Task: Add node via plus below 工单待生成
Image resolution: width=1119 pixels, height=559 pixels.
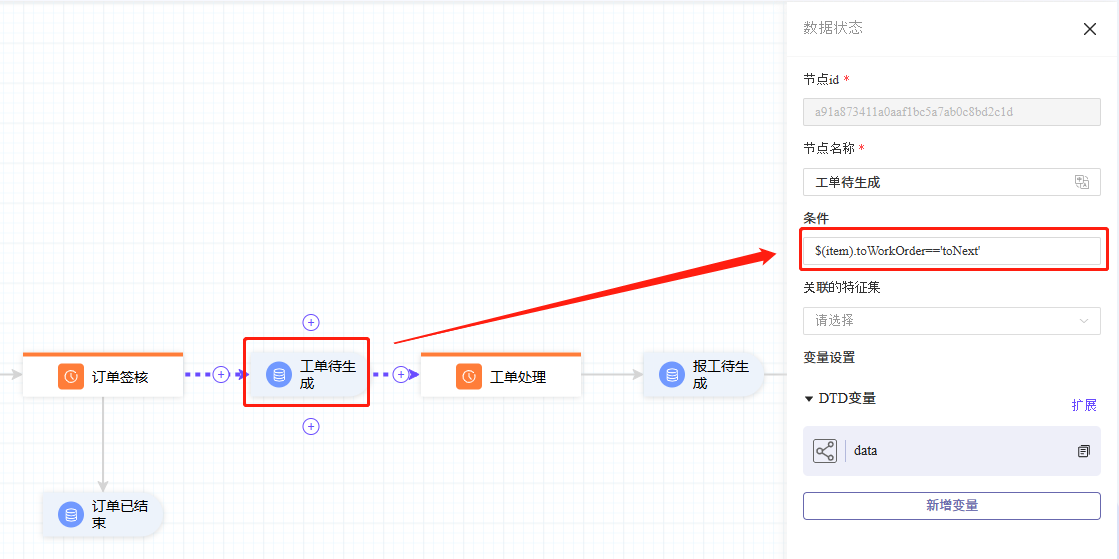Action: [x=310, y=426]
